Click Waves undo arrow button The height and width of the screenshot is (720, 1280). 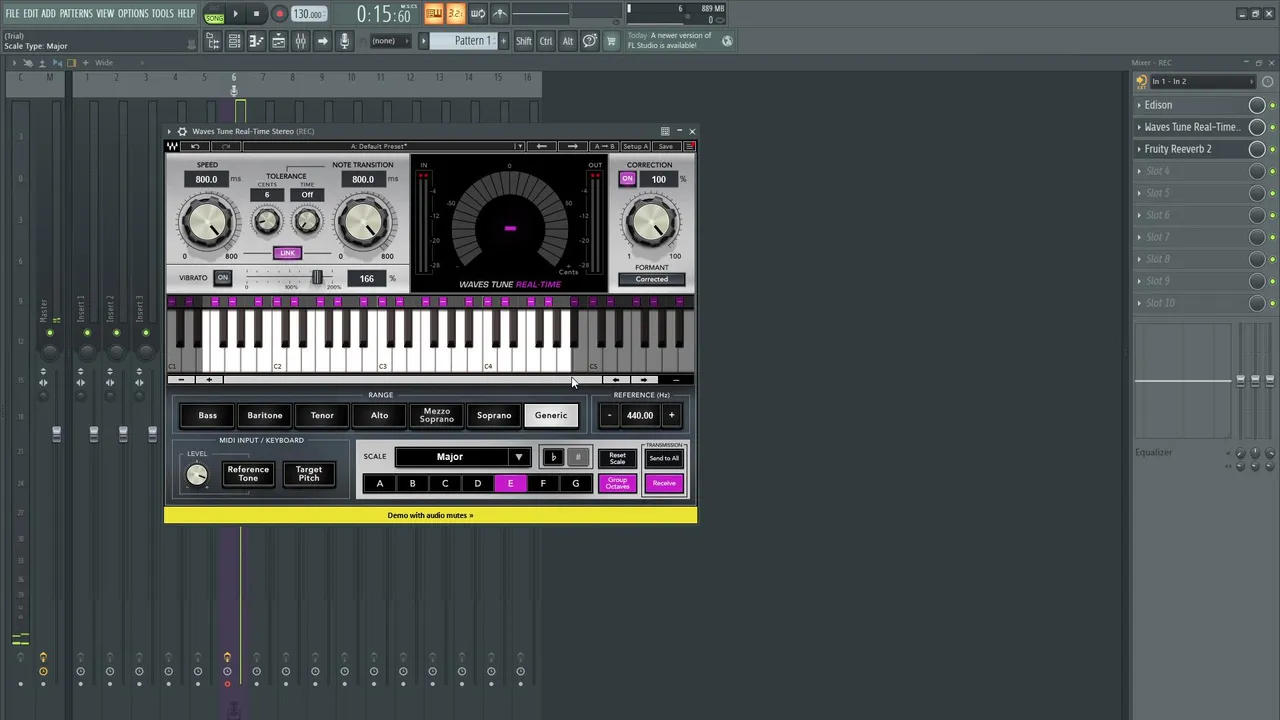click(196, 146)
